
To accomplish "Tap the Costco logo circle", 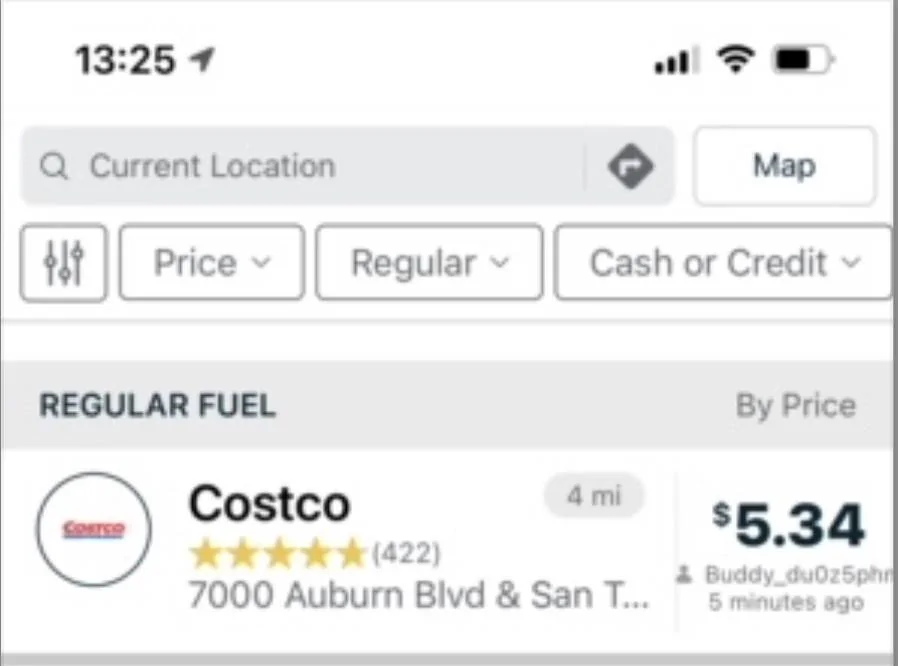I will tap(94, 529).
